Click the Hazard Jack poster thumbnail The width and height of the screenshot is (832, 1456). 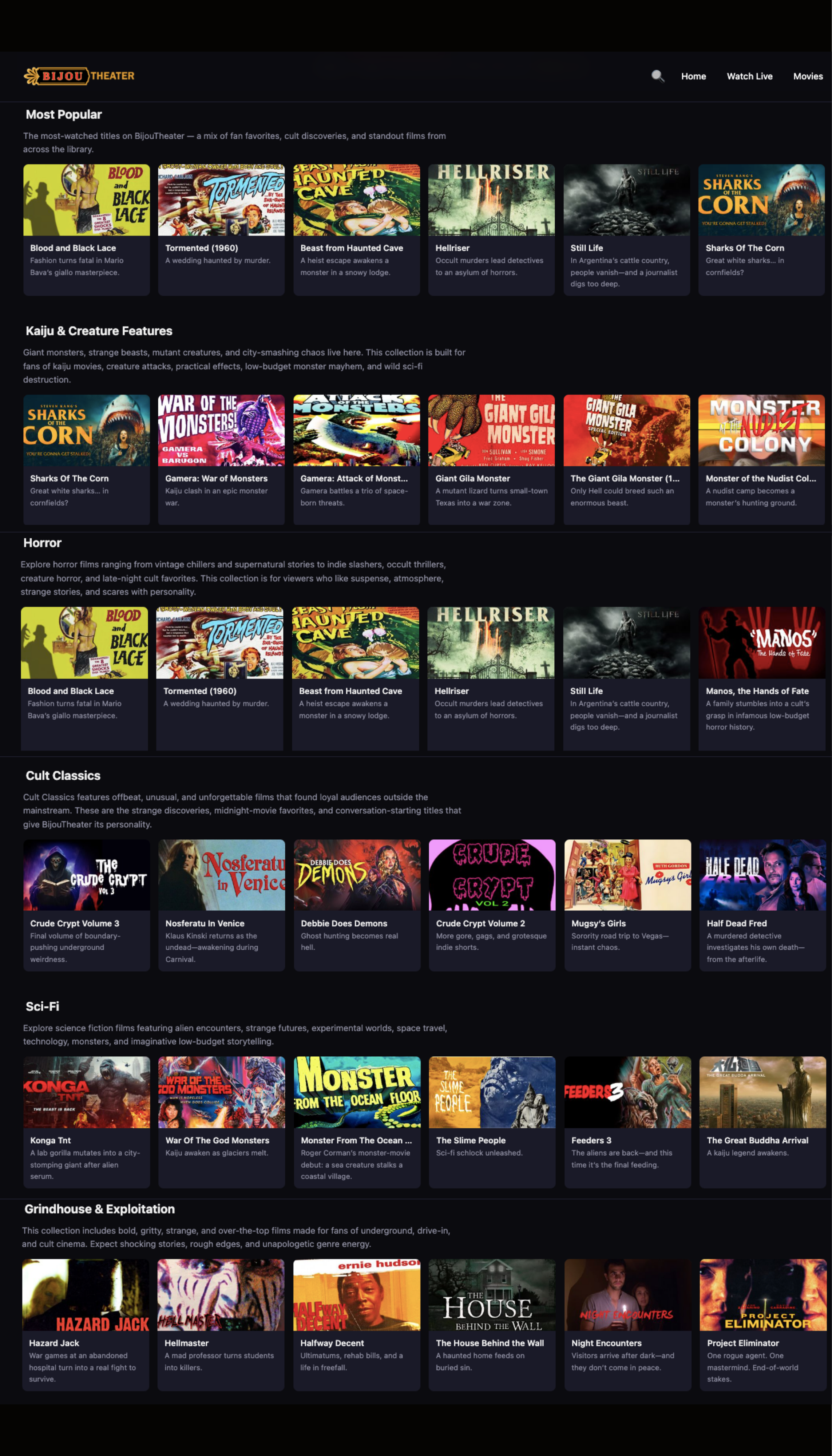coord(85,1295)
